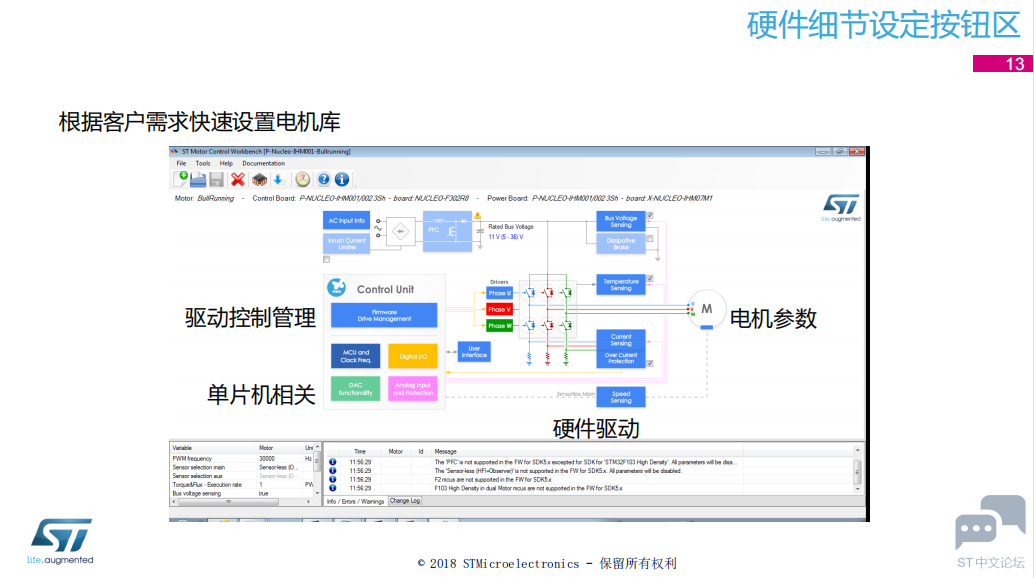Click the red X delete icon

point(237,179)
